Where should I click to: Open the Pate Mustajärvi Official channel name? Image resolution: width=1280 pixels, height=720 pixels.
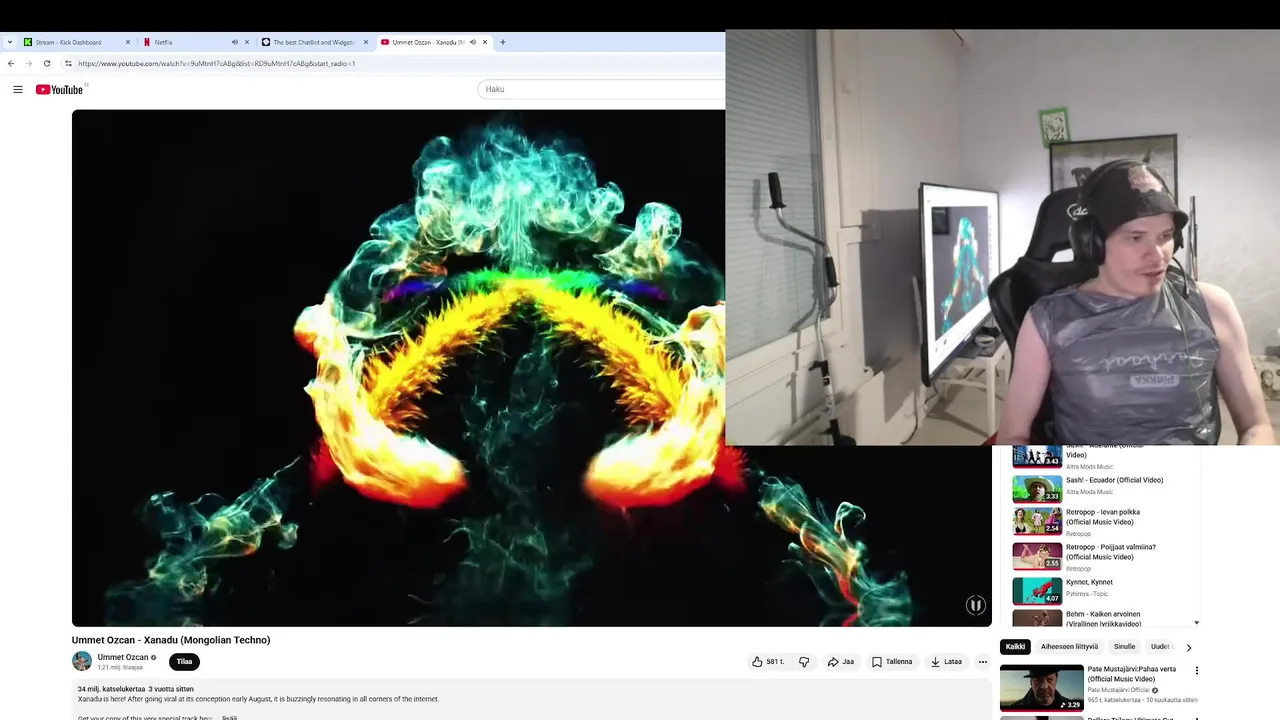[x=1119, y=690]
